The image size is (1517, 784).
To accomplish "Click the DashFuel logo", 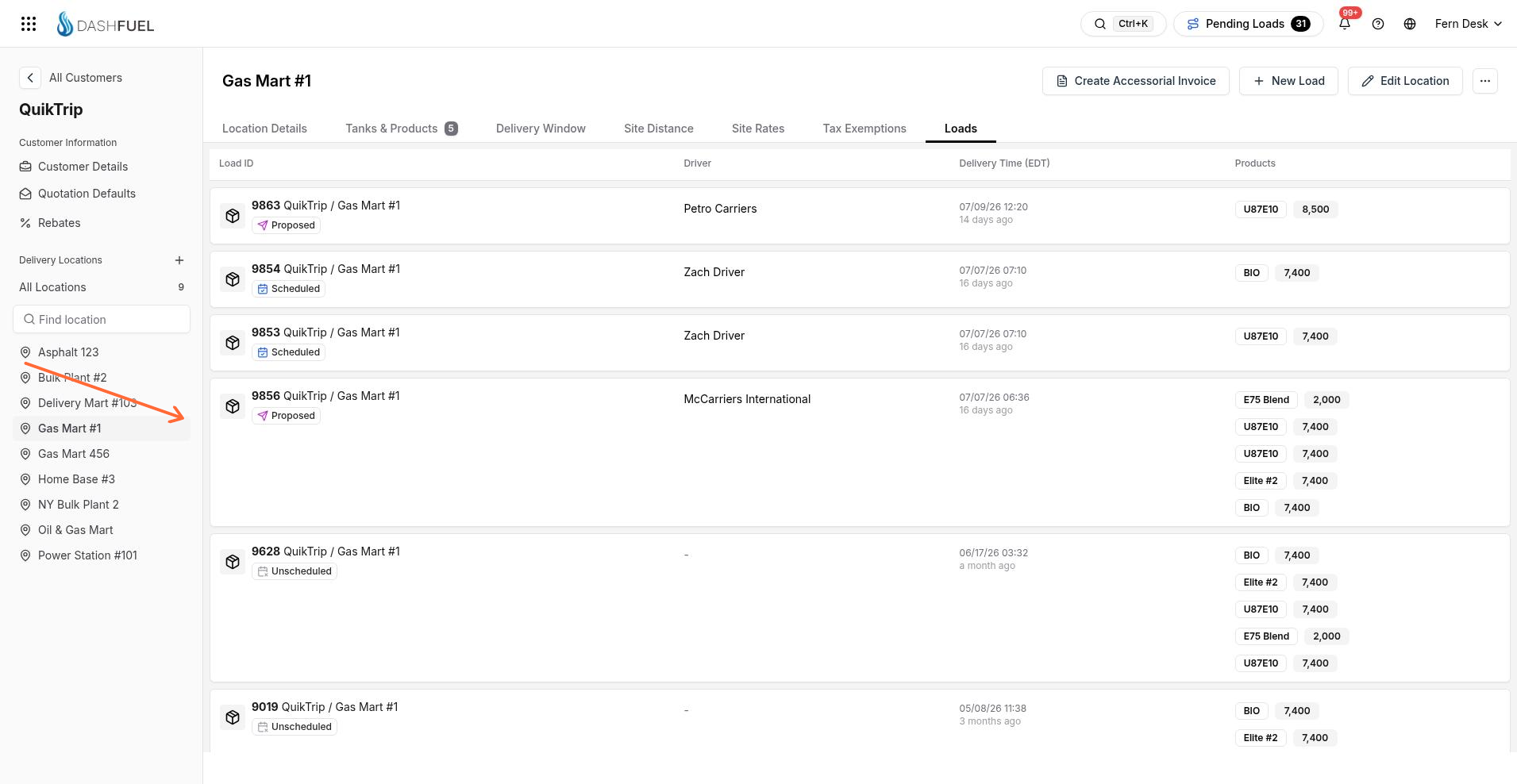I will tap(105, 25).
